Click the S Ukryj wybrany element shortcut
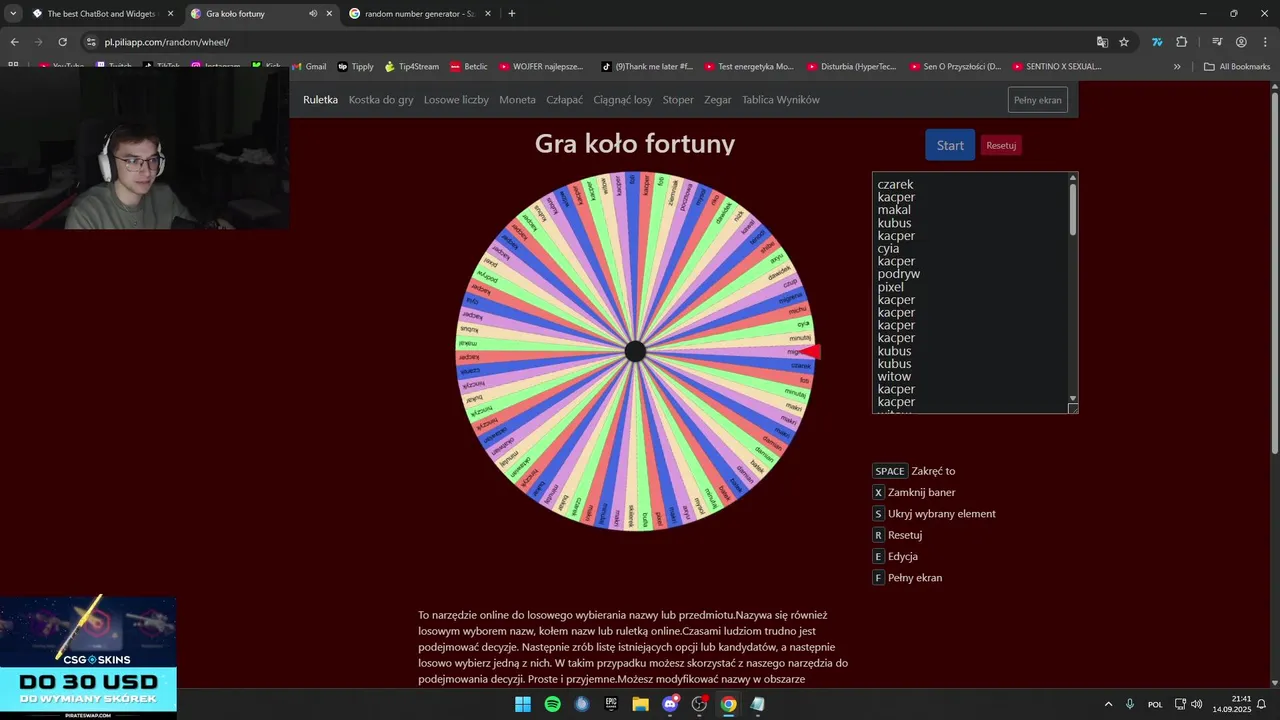Image resolution: width=1280 pixels, height=720 pixels. click(x=934, y=514)
